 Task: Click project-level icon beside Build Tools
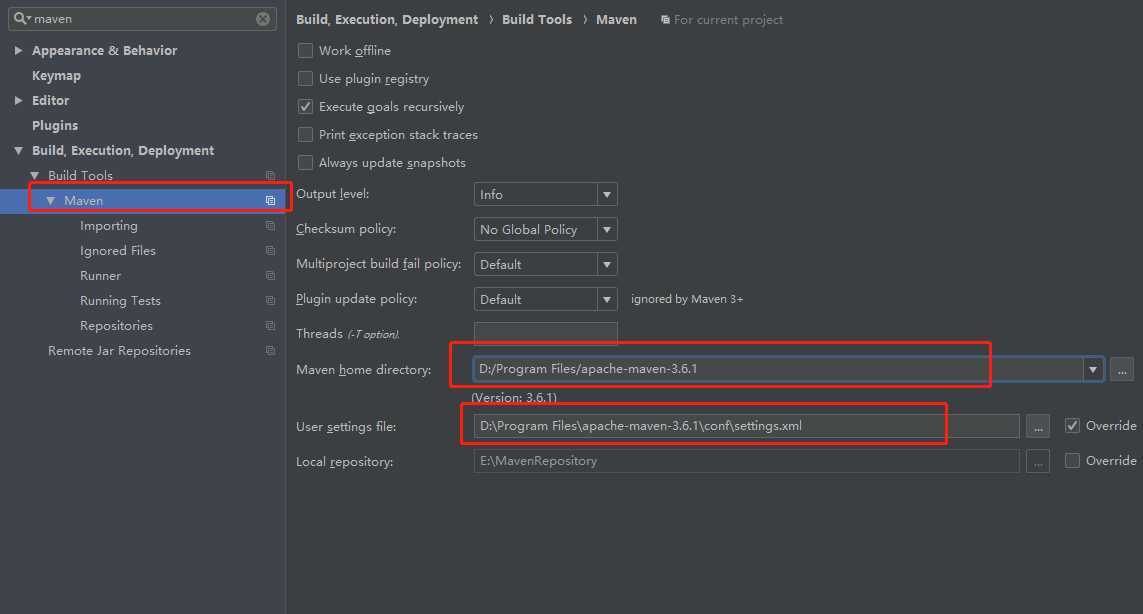click(x=270, y=176)
